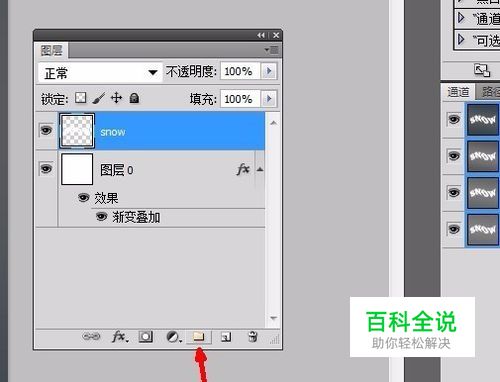Create a new layer
The image size is (500, 382).
[226, 337]
